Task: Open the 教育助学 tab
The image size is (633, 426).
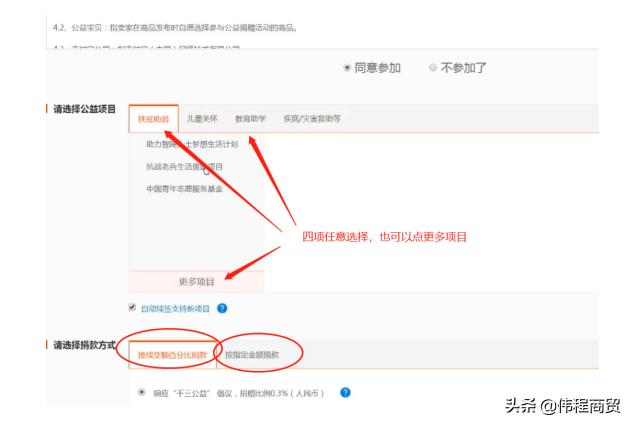Action: (x=250, y=119)
